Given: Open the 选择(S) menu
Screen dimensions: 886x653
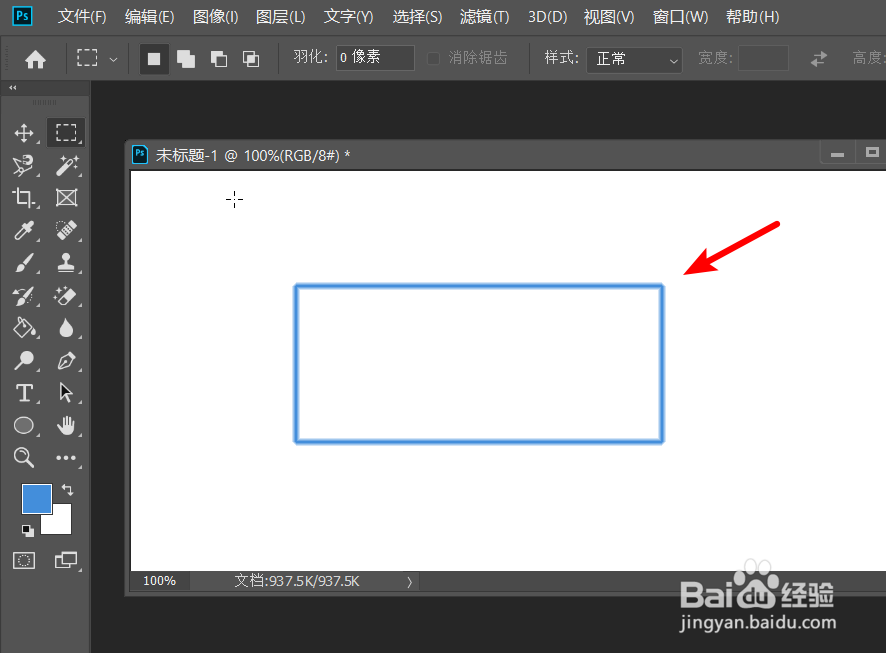Looking at the screenshot, I should [417, 17].
